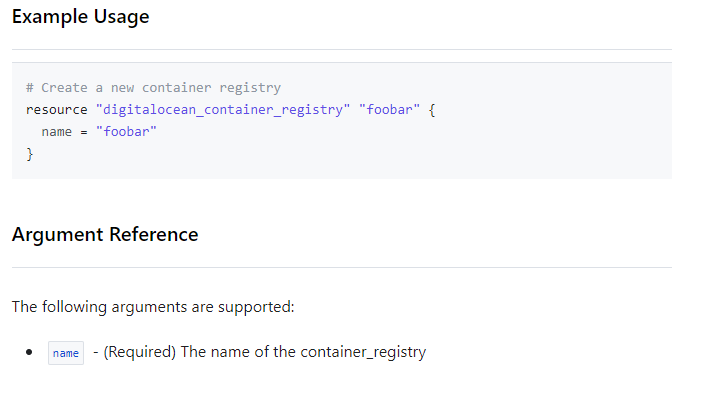The height and width of the screenshot is (403, 726).
Task: Click the "foobar" label on the resource line
Action: point(389,109)
